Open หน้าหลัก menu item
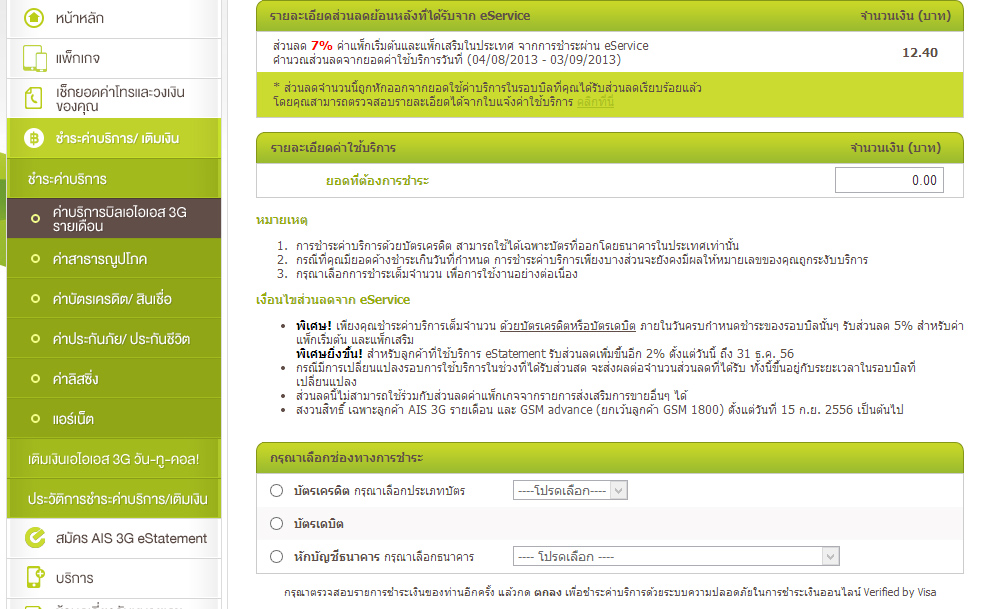This screenshot has width=991, height=609. point(114,18)
